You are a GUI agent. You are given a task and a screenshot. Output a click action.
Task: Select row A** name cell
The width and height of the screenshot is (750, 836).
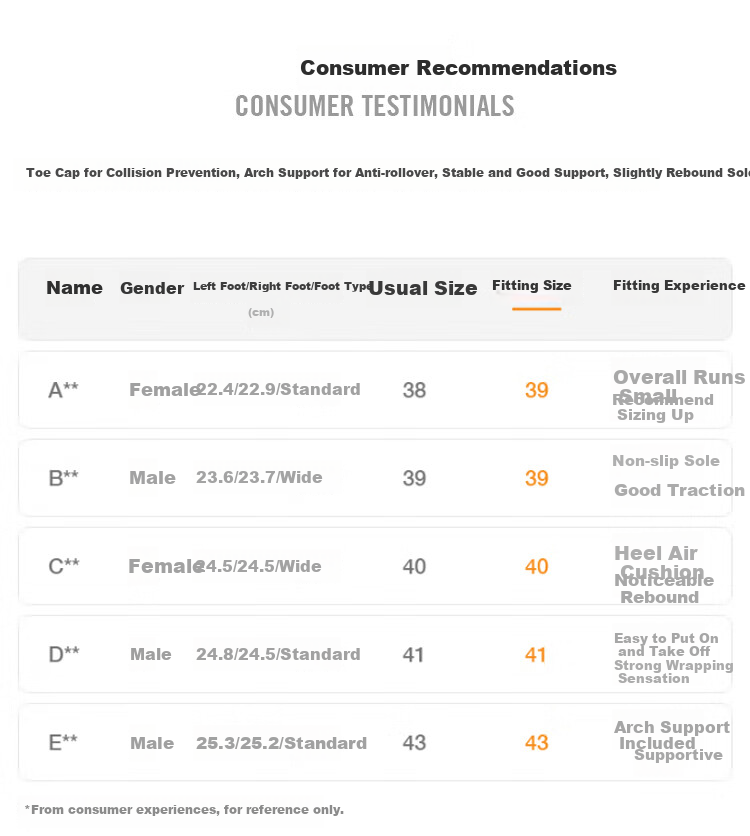[x=63, y=390]
